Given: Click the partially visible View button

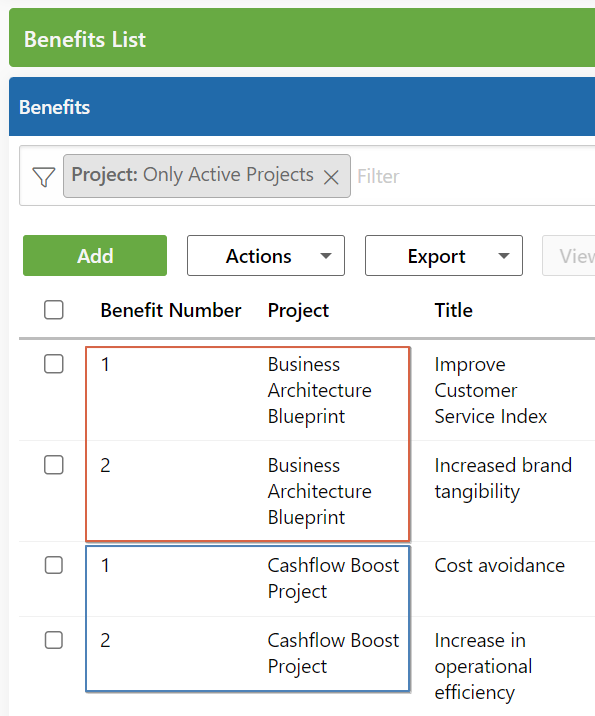Looking at the screenshot, I should point(569,256).
